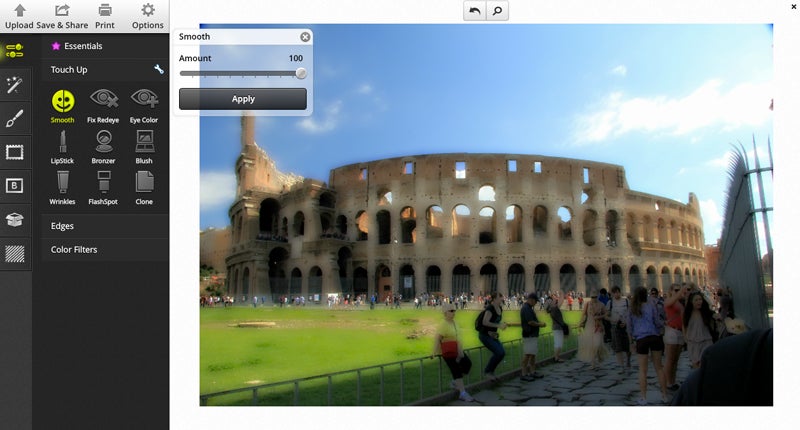Click the Upload arrow icon
This screenshot has width=800, height=430.
[19, 10]
